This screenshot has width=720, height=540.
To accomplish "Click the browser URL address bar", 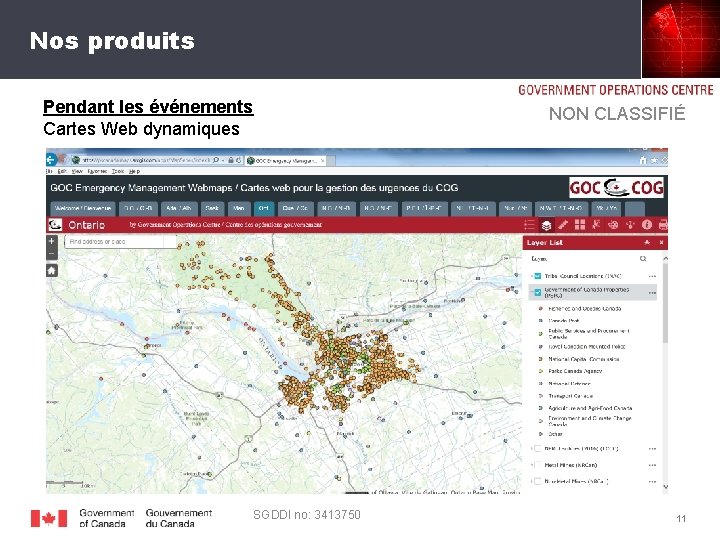I will click(x=146, y=160).
